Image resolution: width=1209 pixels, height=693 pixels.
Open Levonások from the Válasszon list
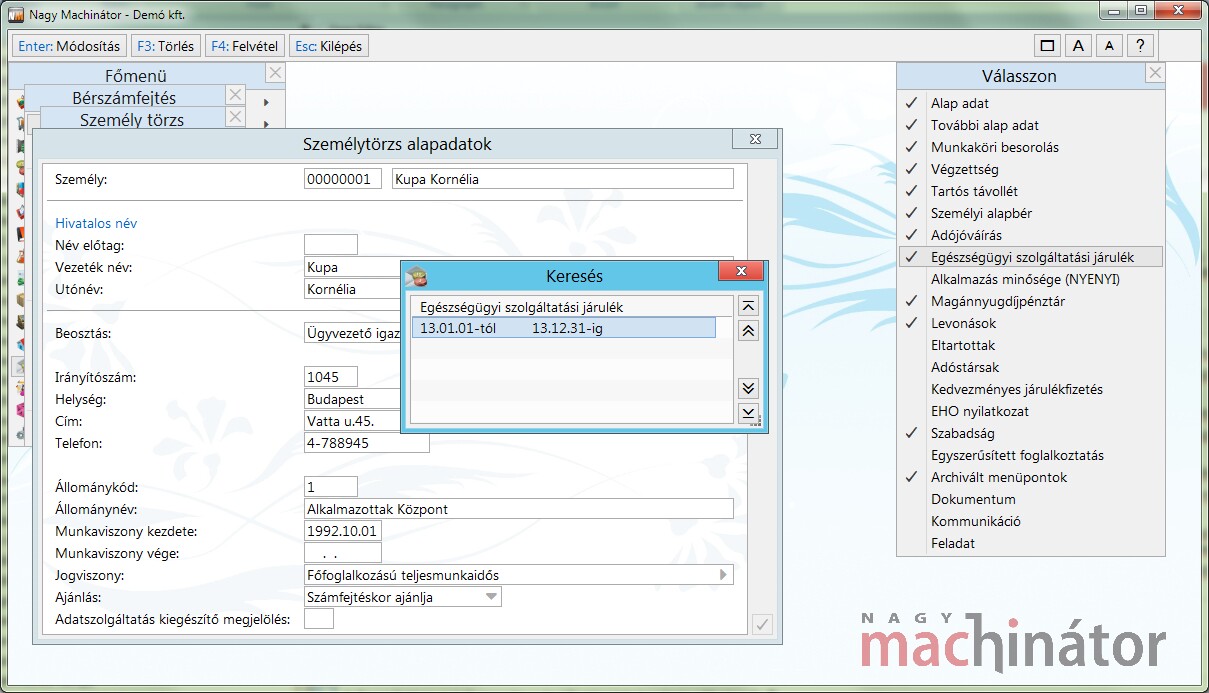1031,323
